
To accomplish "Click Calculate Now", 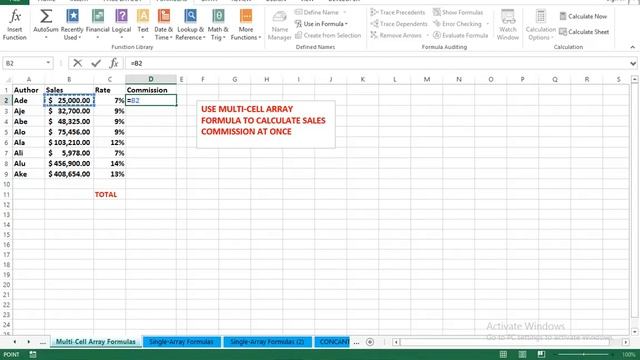I will tap(583, 16).
